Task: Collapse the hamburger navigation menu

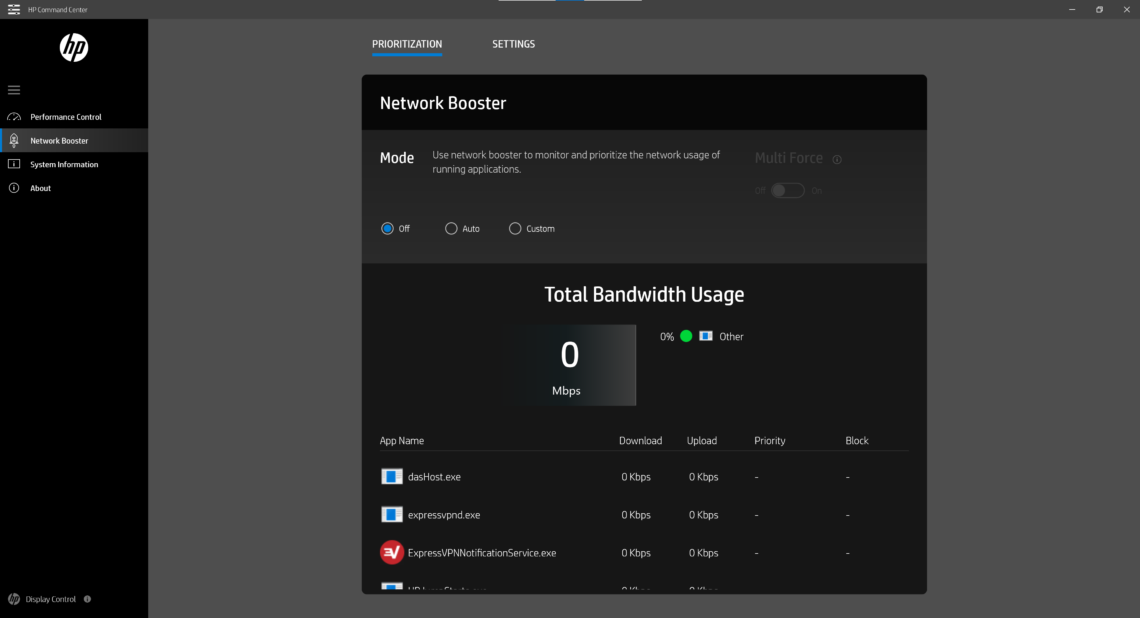Action: 14,90
